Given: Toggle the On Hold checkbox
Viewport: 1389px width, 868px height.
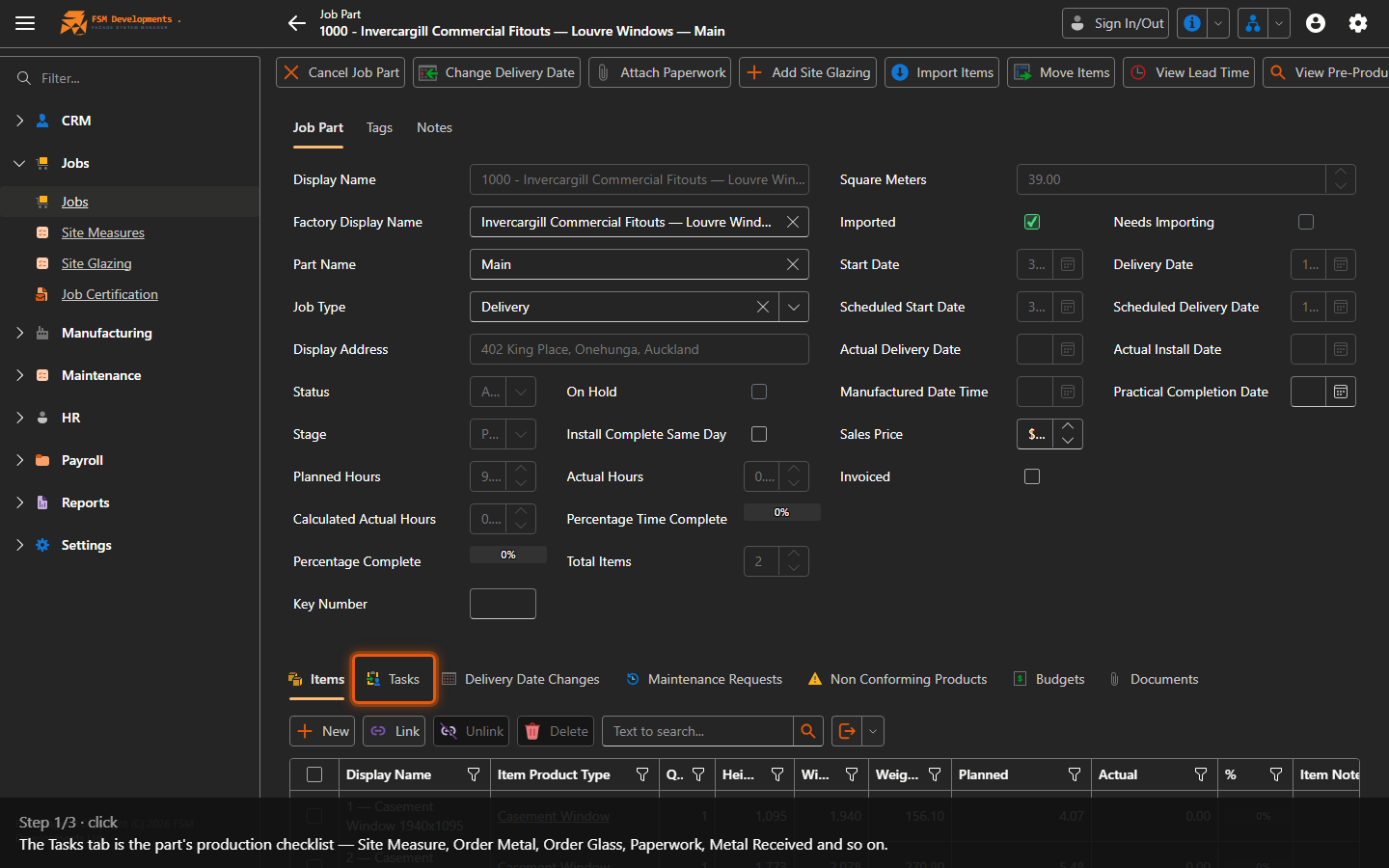Looking at the screenshot, I should point(759,392).
